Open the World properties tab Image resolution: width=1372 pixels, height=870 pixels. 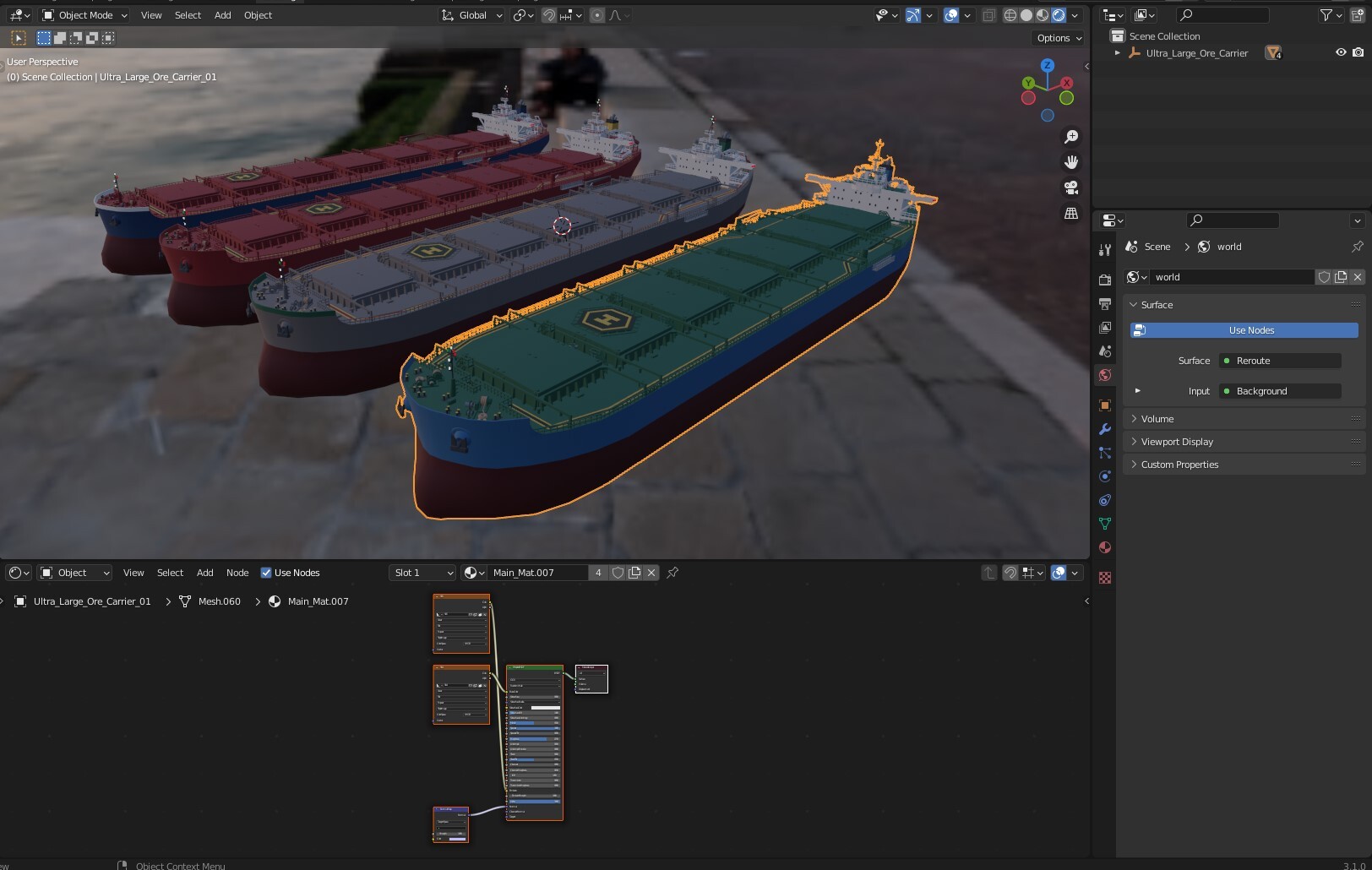pos(1104,376)
